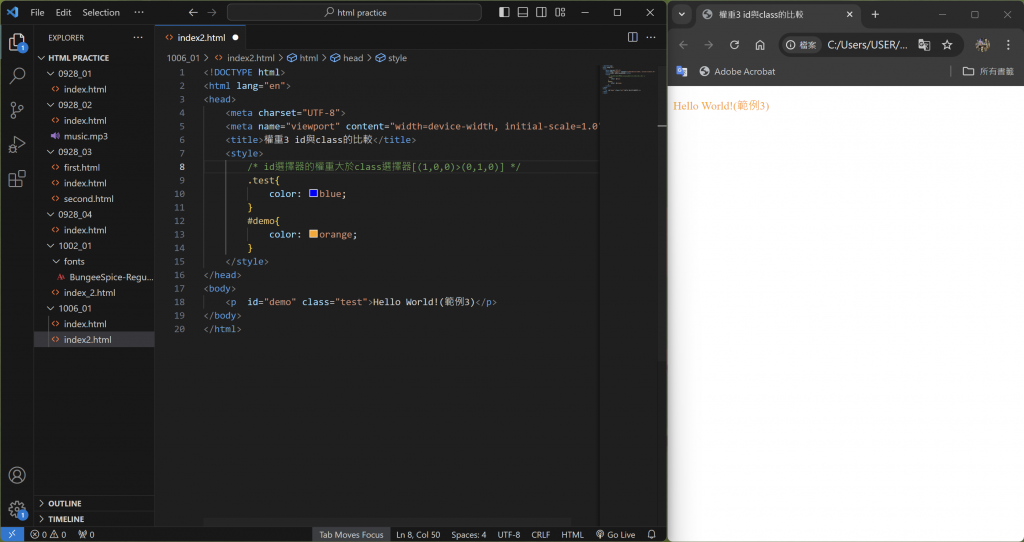Click the Chrome reload page icon

point(734,45)
